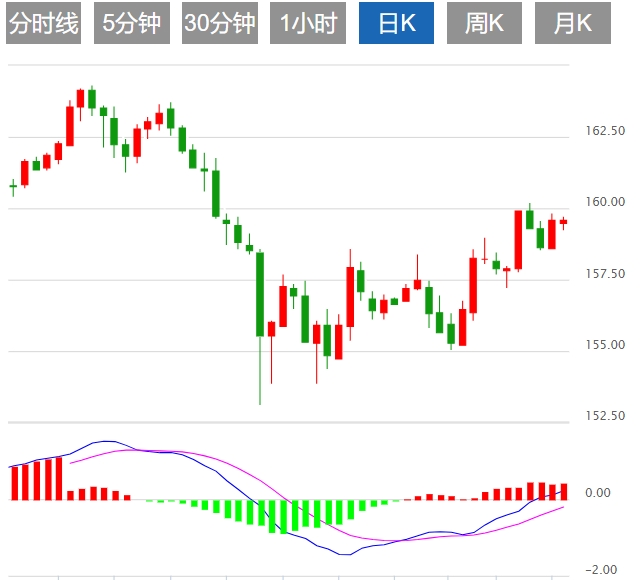Open the 30分钟 chart tab
Viewport: 642px width, 580px height.
220,24
